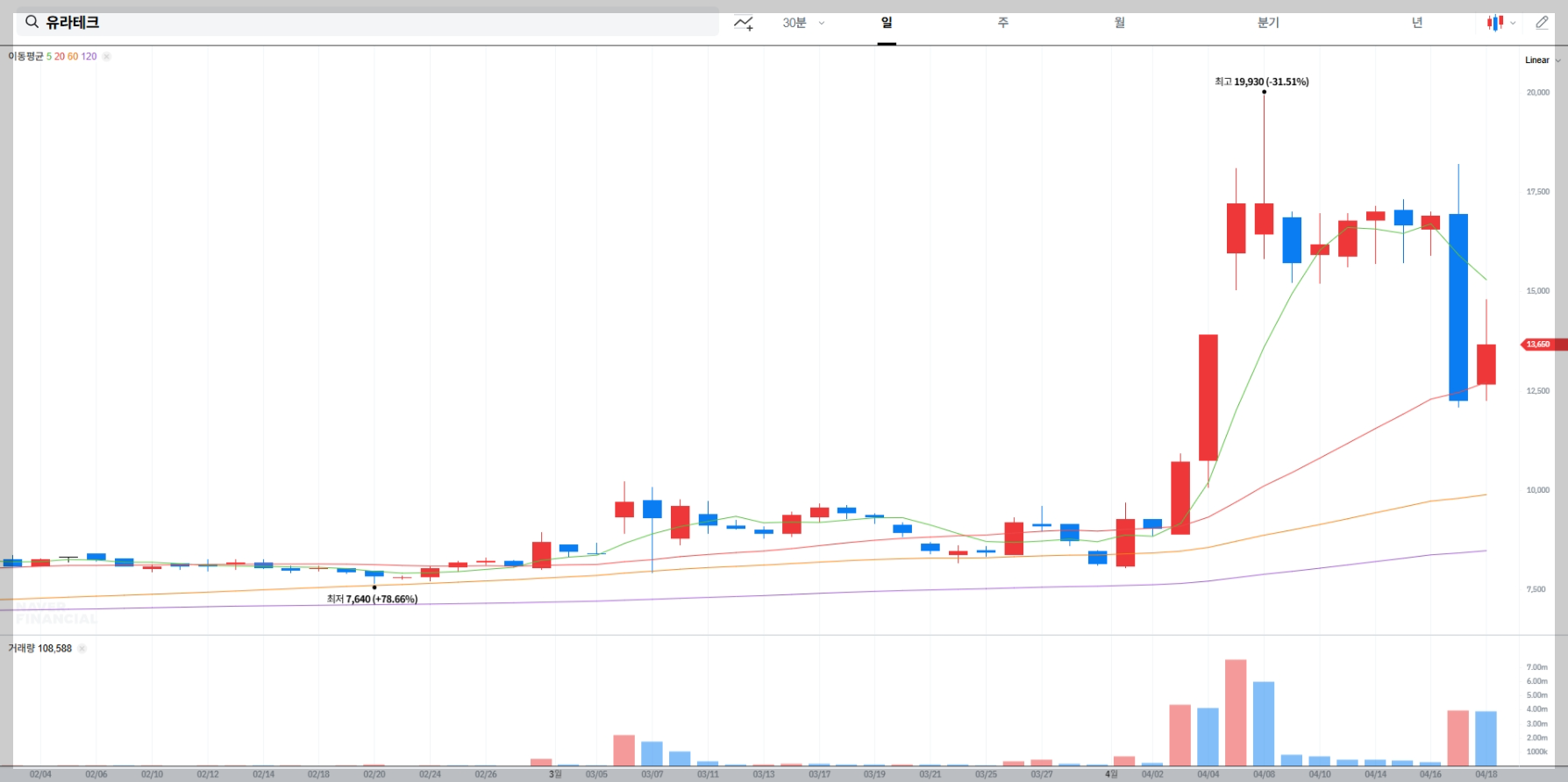Remove the 이동평균 moving average indicator

pos(106,56)
